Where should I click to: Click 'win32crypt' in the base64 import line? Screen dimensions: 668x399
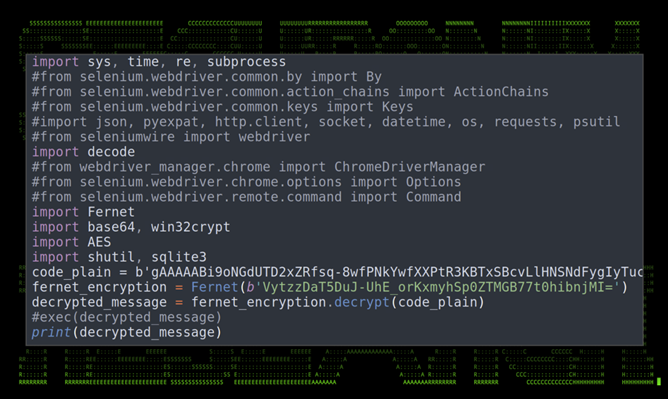(190, 227)
